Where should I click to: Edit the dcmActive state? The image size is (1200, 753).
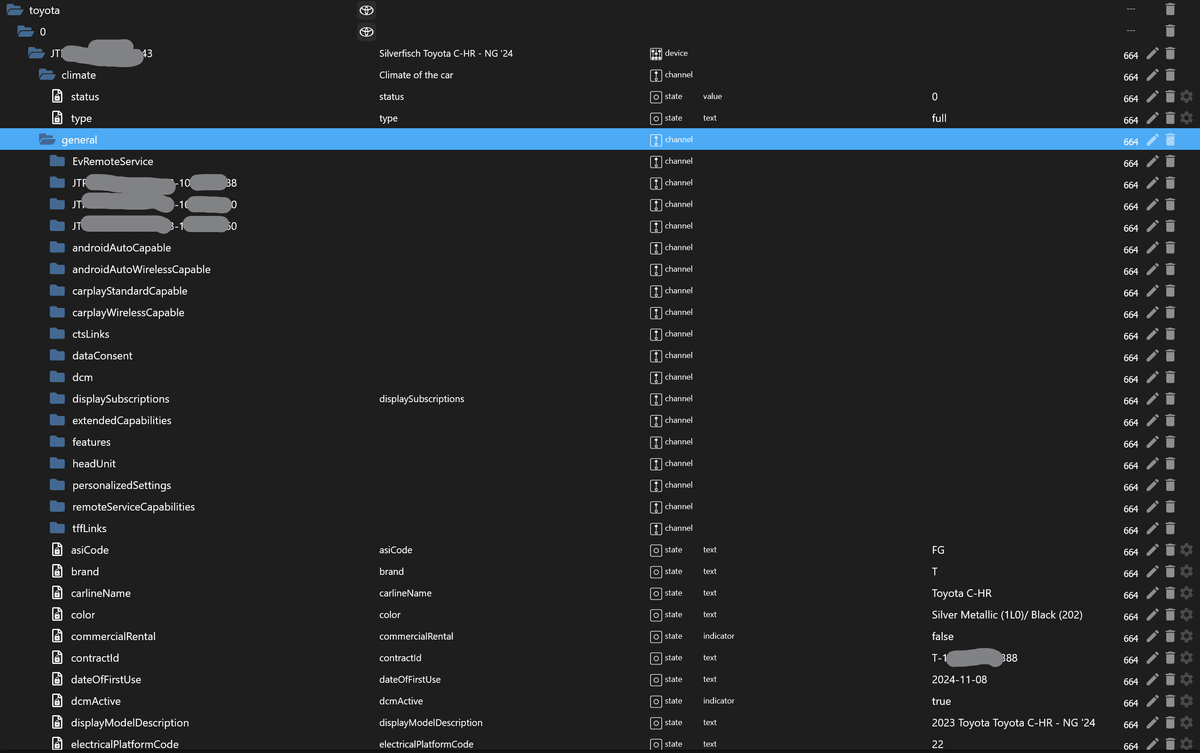(1152, 701)
